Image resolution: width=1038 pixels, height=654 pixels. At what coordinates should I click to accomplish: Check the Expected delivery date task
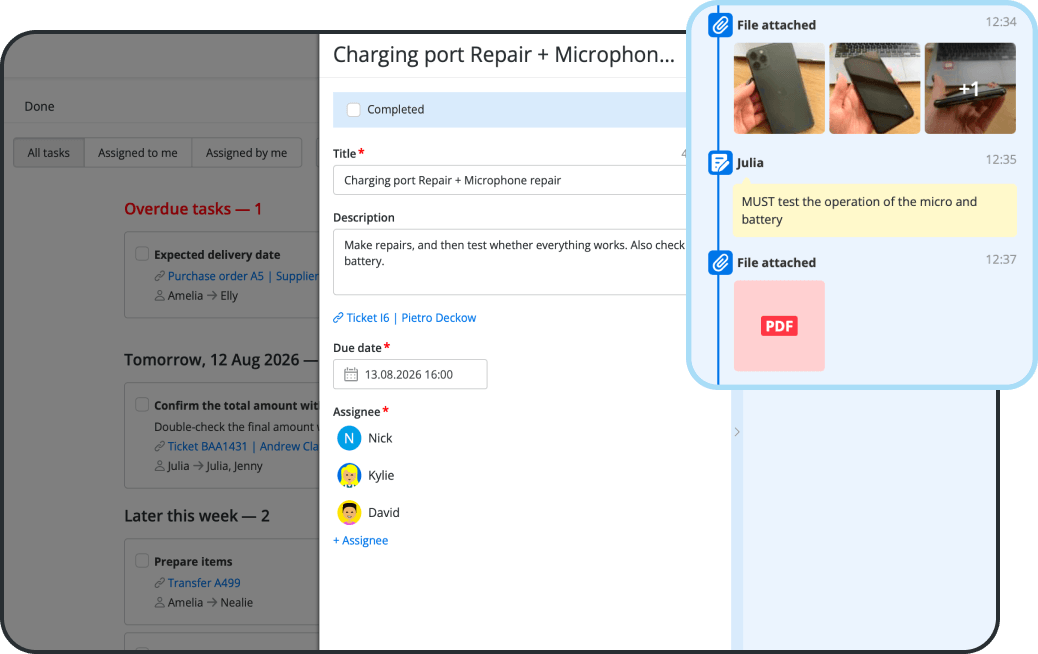pos(142,254)
